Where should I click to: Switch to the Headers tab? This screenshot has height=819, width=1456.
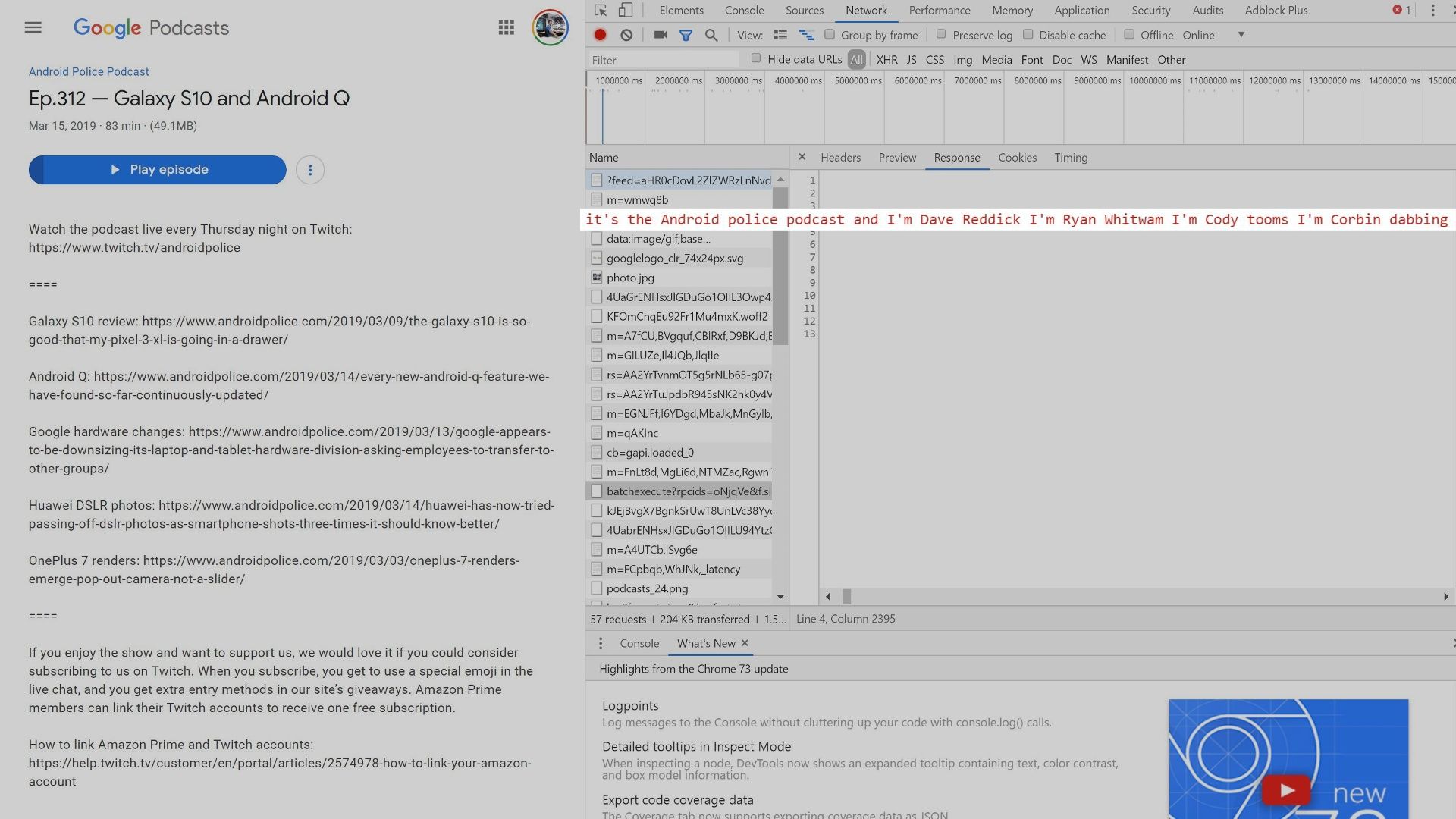[x=840, y=158]
